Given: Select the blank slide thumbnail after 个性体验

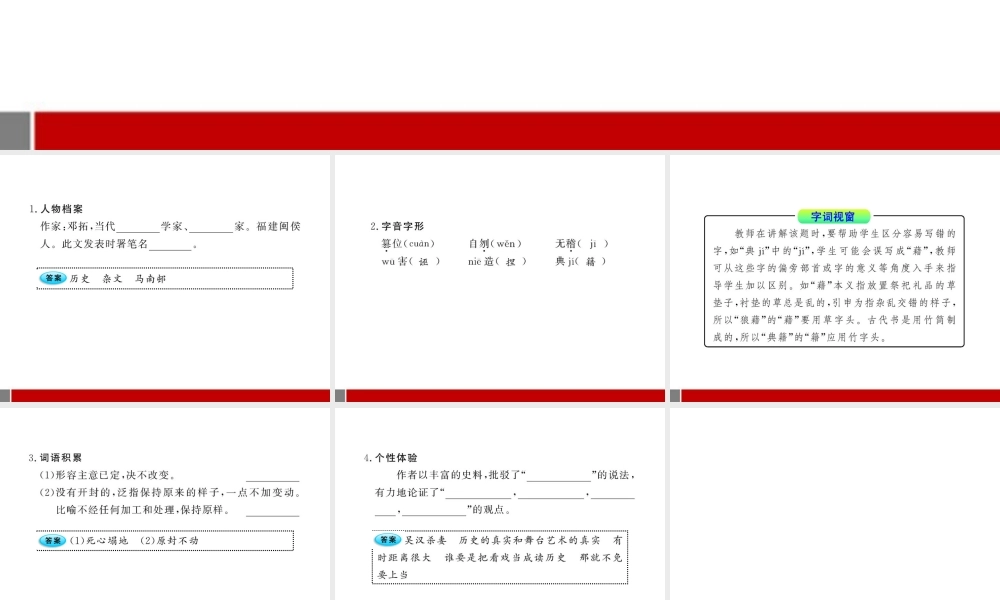Looking at the screenshot, I should 835,504.
